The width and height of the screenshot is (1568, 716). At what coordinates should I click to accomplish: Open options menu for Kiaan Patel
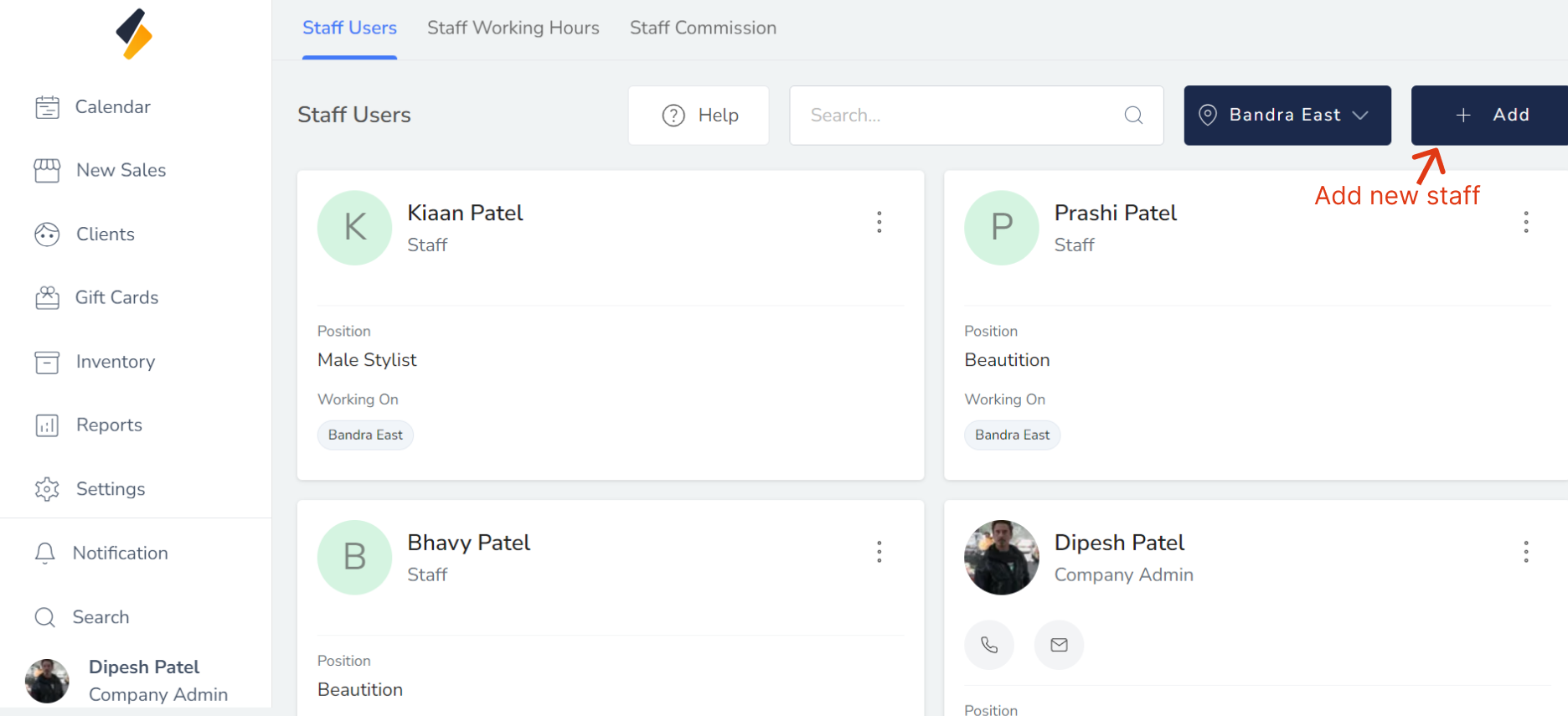[x=879, y=222]
